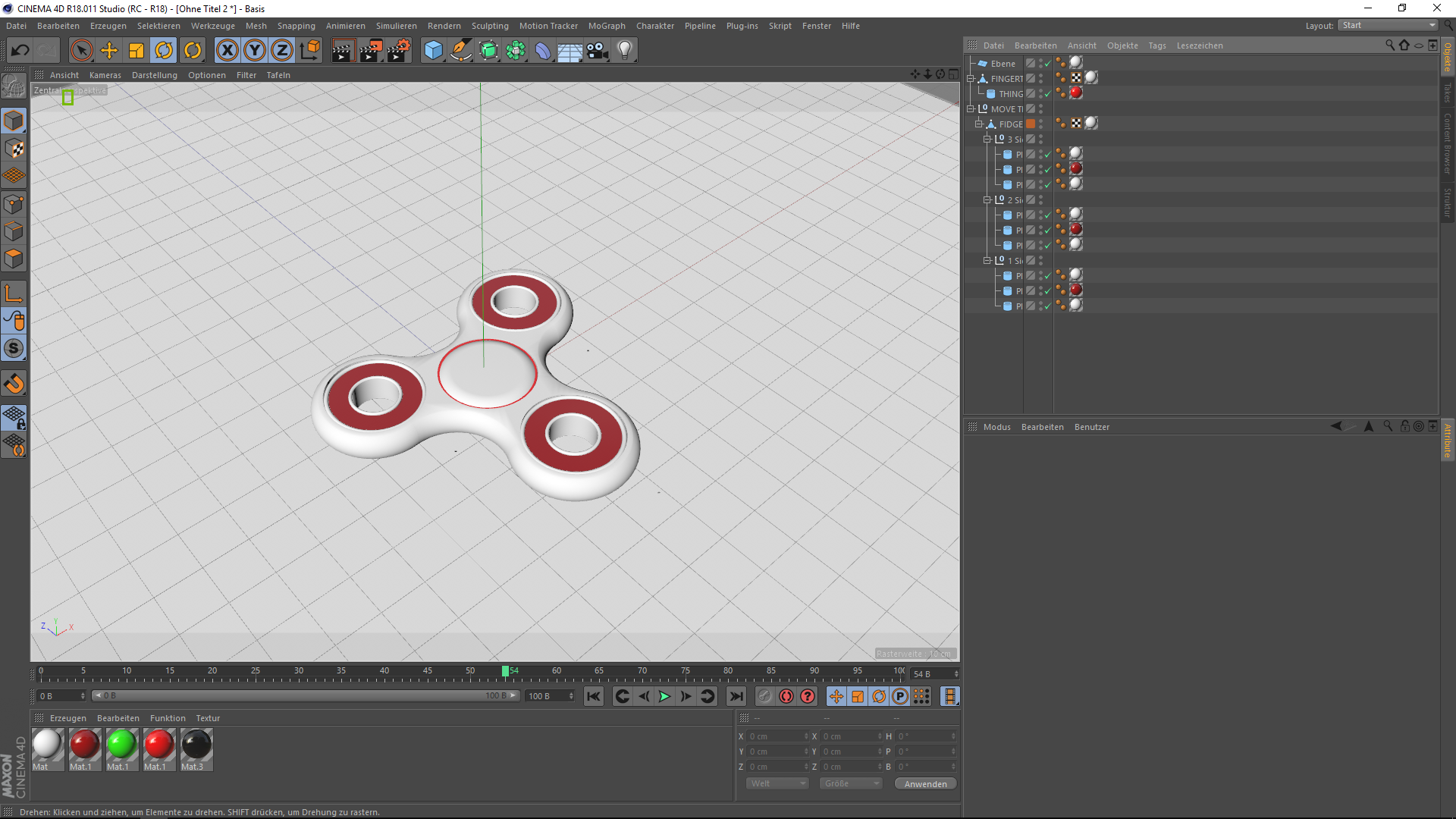Viewport: 1456px width, 819px height.
Task: Add a Light object from the toolbar
Action: point(624,50)
